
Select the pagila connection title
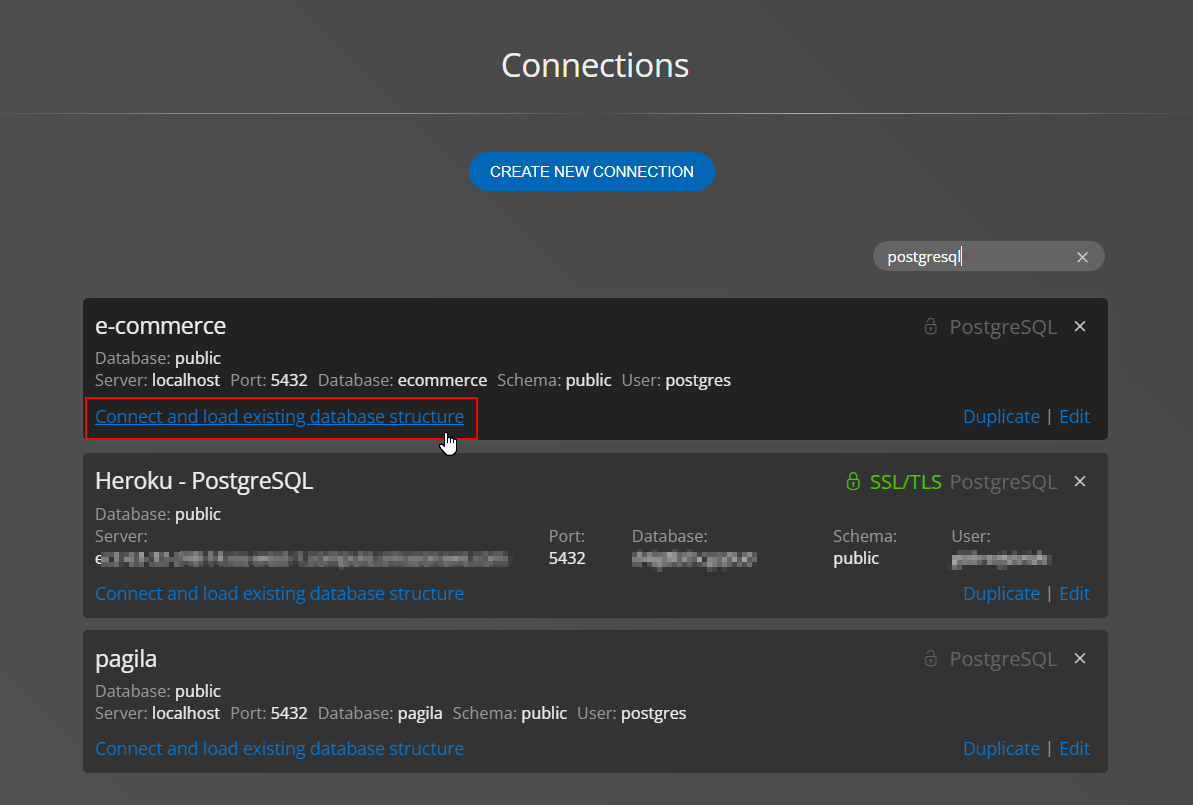click(126, 659)
